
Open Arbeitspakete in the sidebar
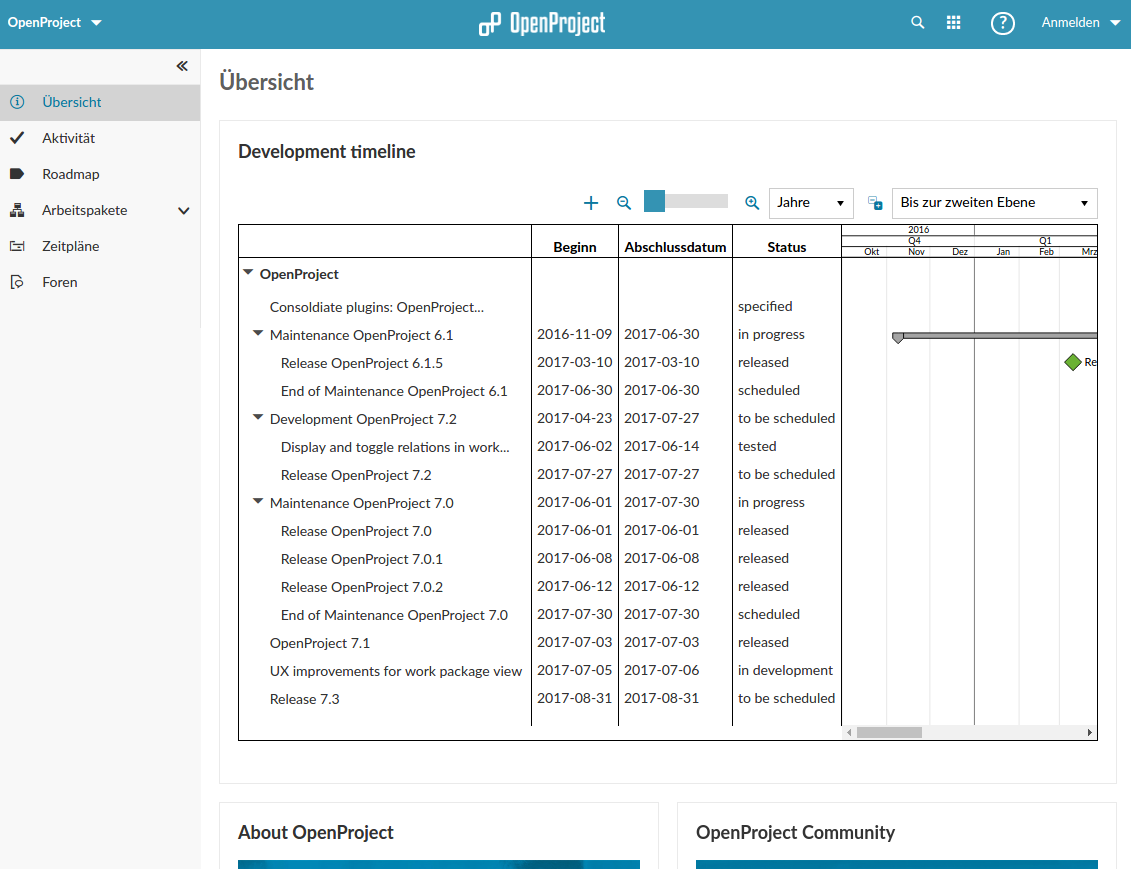(84, 211)
